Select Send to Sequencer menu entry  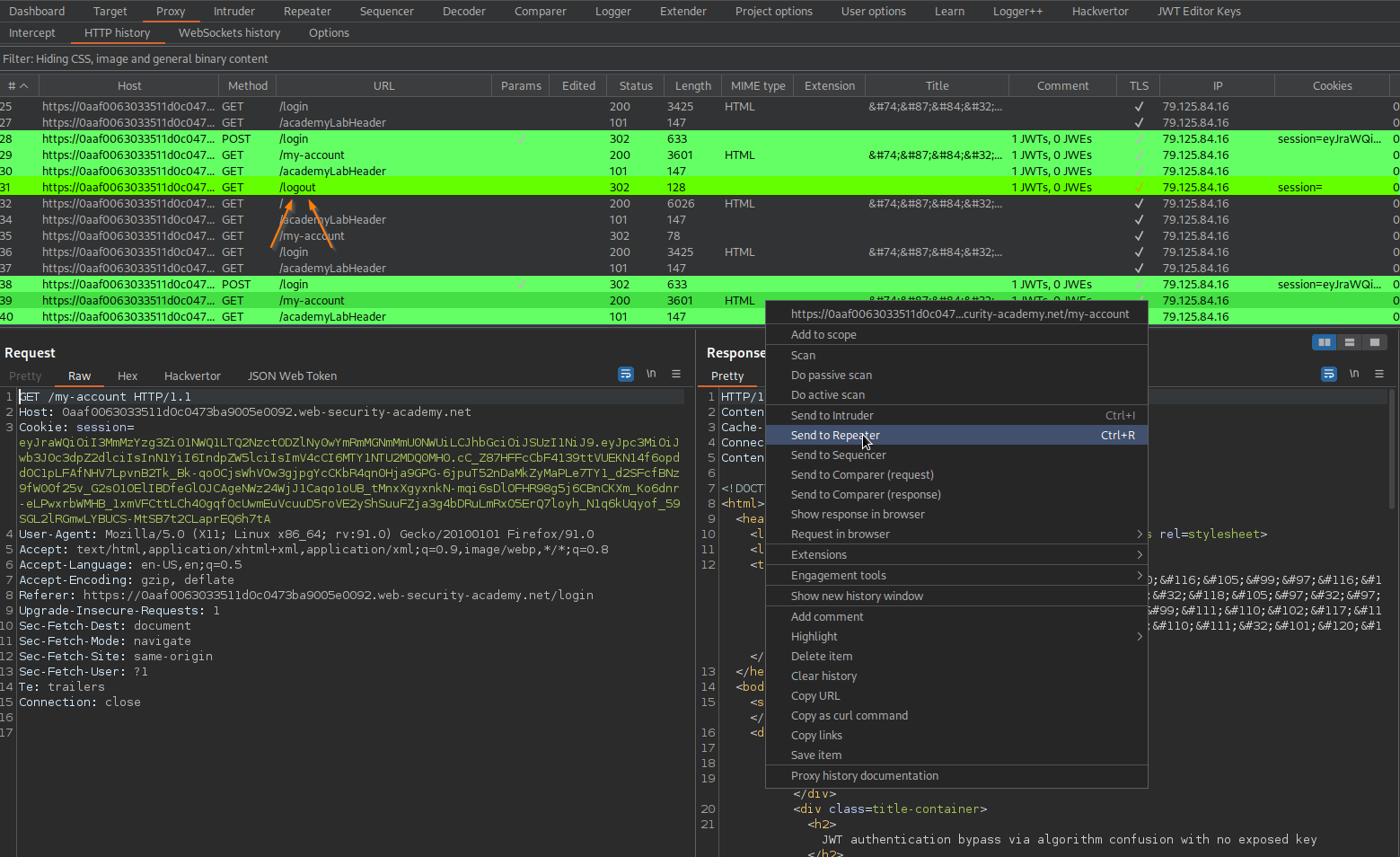956,455
